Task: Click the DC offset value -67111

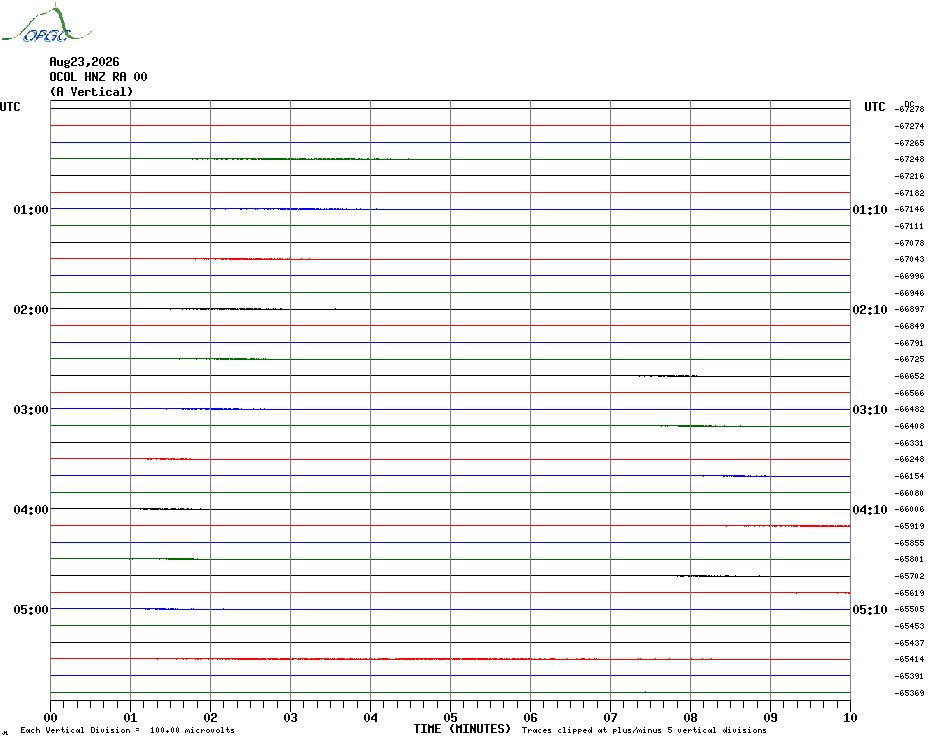Action: pyautogui.click(x=909, y=226)
